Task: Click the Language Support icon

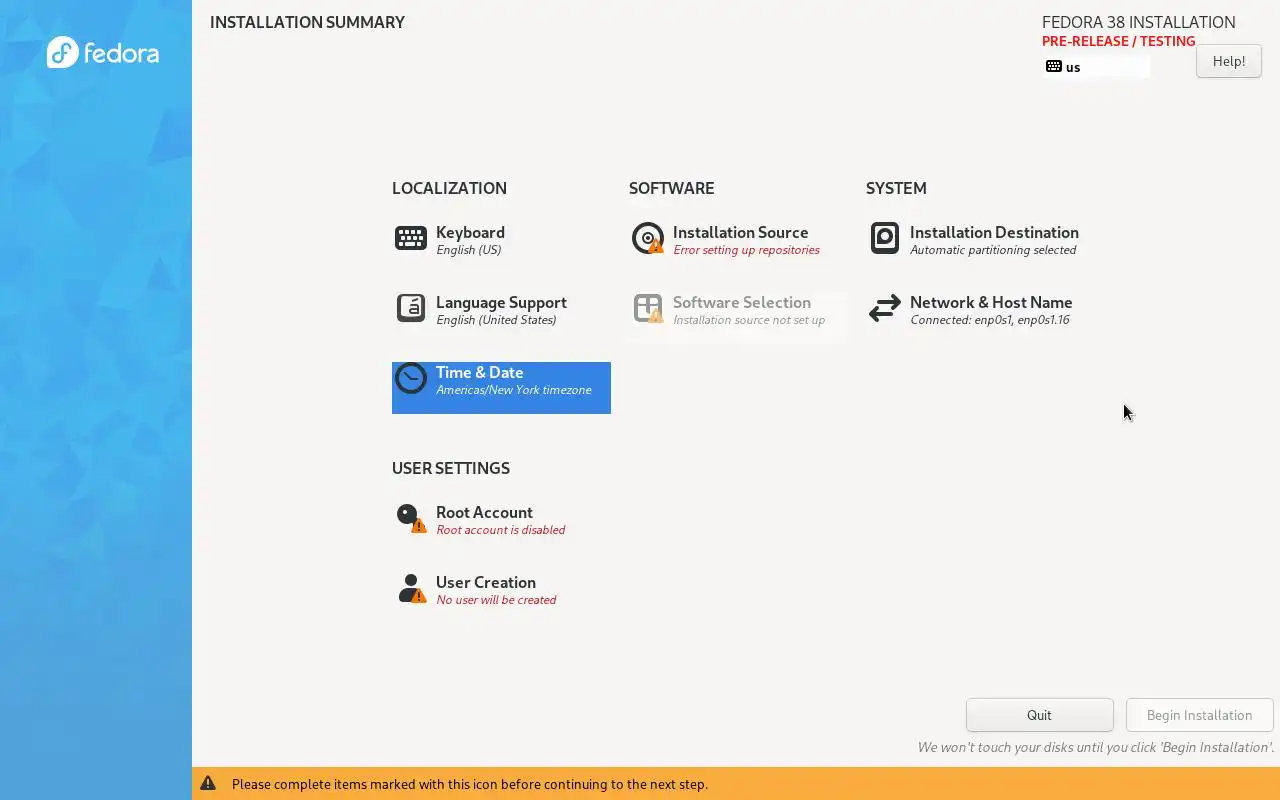Action: point(411,308)
